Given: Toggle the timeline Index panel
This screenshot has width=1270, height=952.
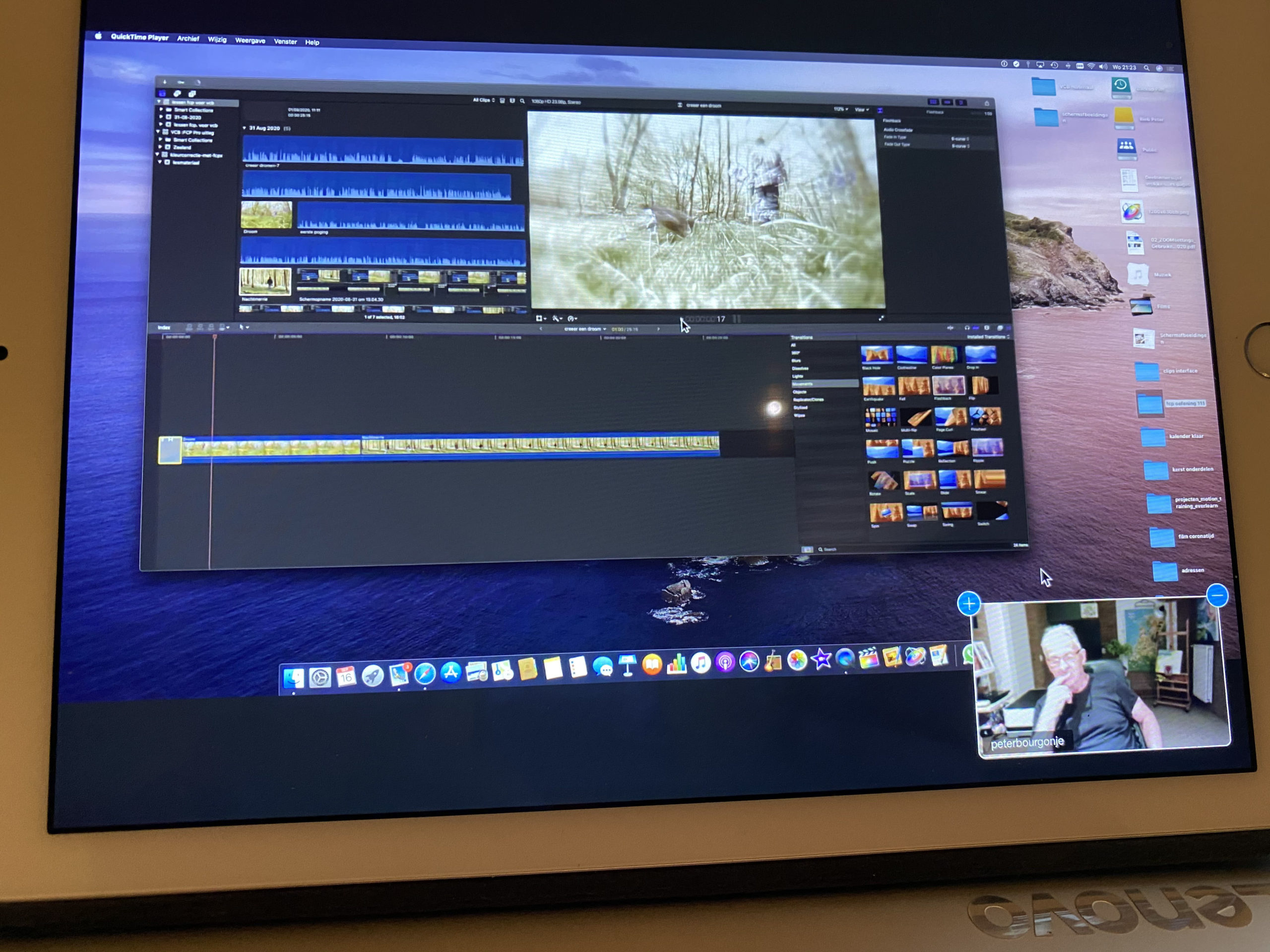Looking at the screenshot, I should click(164, 327).
